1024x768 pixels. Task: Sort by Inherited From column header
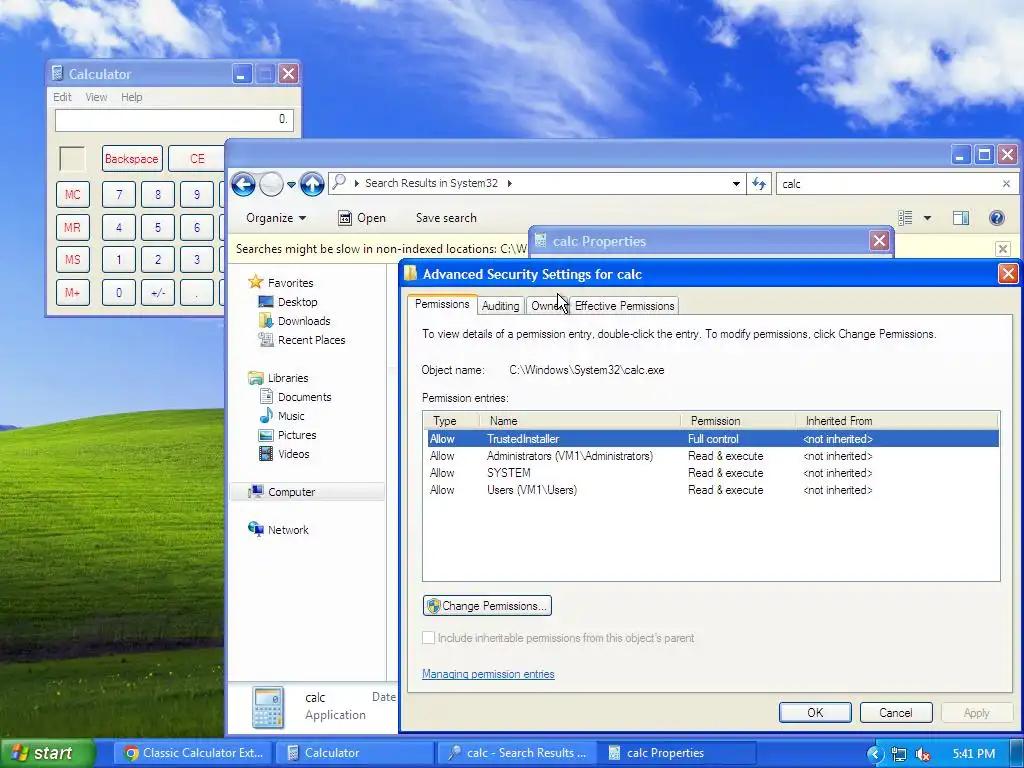pos(897,421)
